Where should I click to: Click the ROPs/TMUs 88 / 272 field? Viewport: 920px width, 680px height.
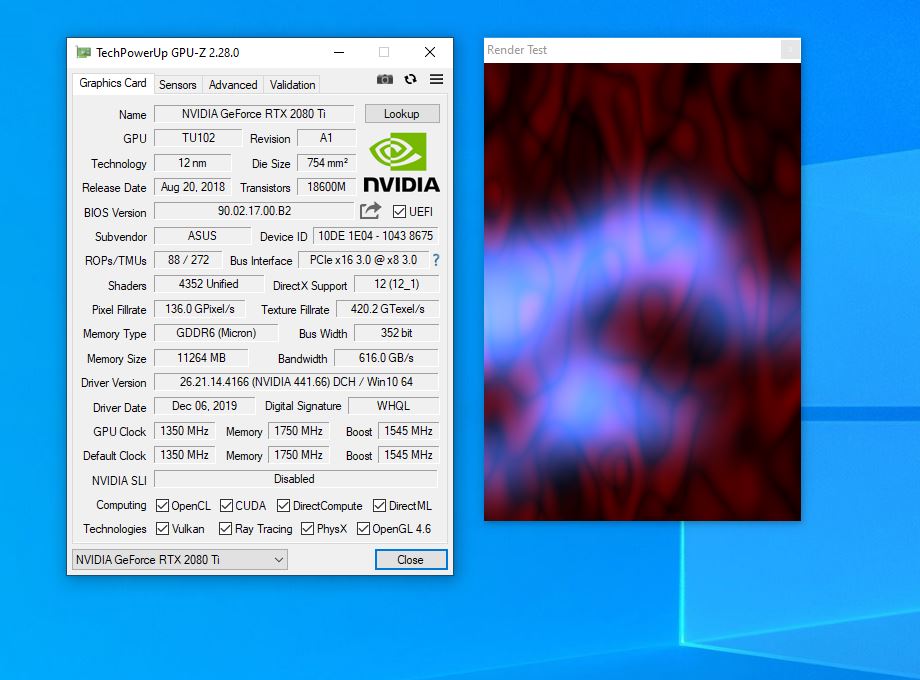188,260
